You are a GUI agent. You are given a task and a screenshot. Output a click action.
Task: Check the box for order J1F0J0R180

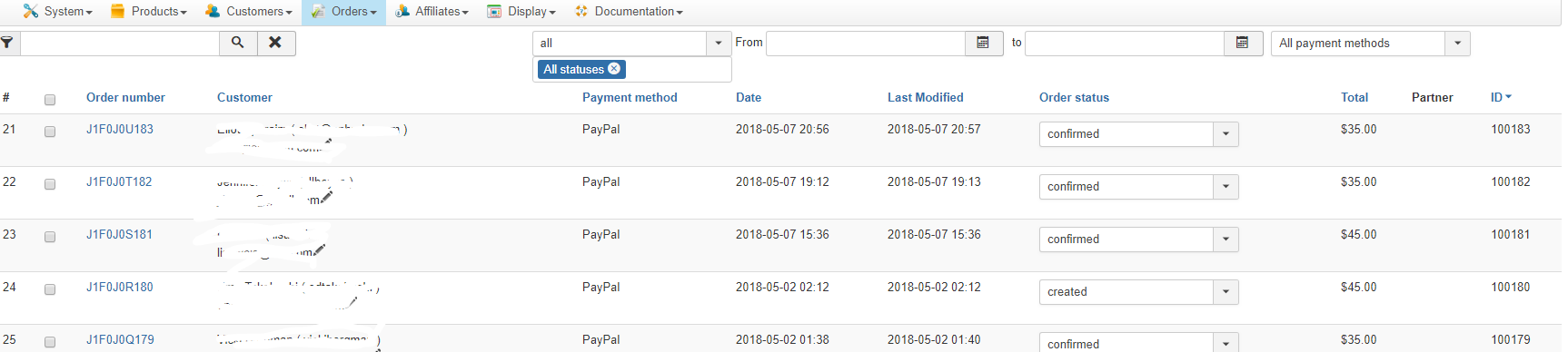click(50, 289)
